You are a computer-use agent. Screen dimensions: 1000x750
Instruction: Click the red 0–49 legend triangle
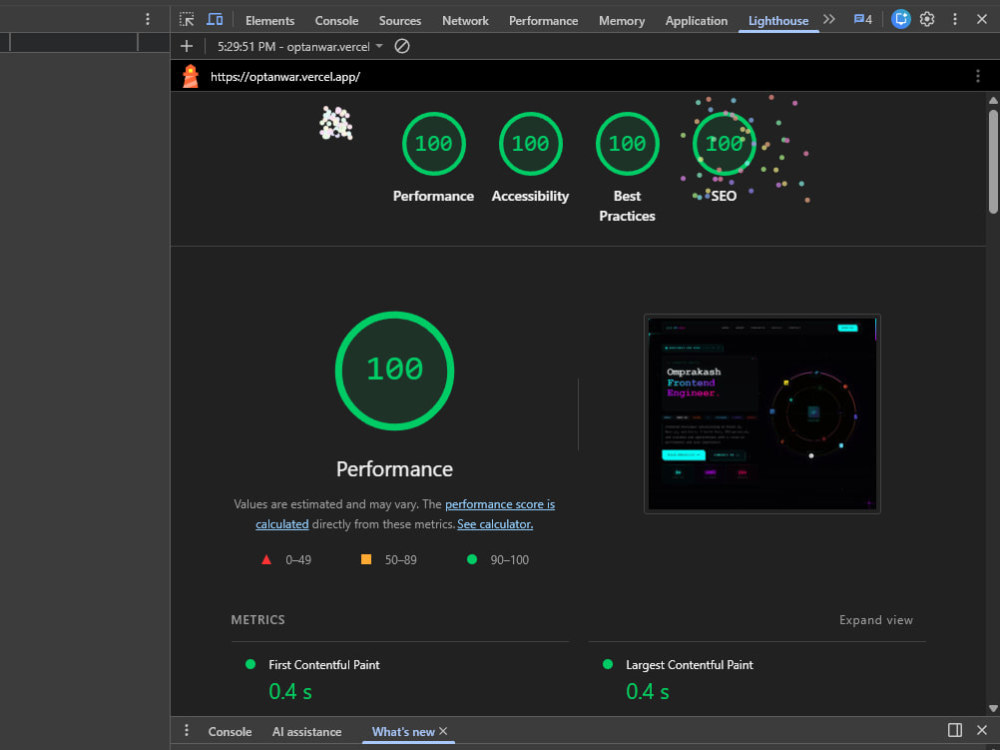coord(267,559)
